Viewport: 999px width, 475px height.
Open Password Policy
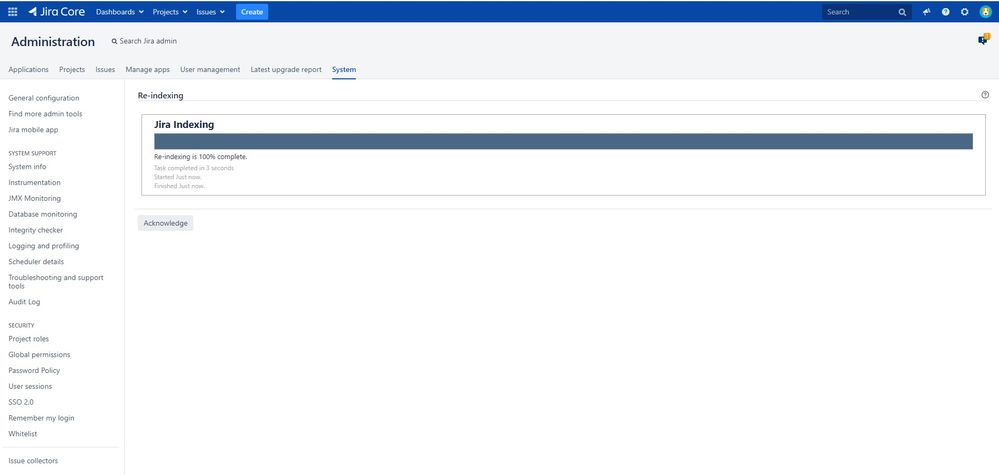(34, 371)
